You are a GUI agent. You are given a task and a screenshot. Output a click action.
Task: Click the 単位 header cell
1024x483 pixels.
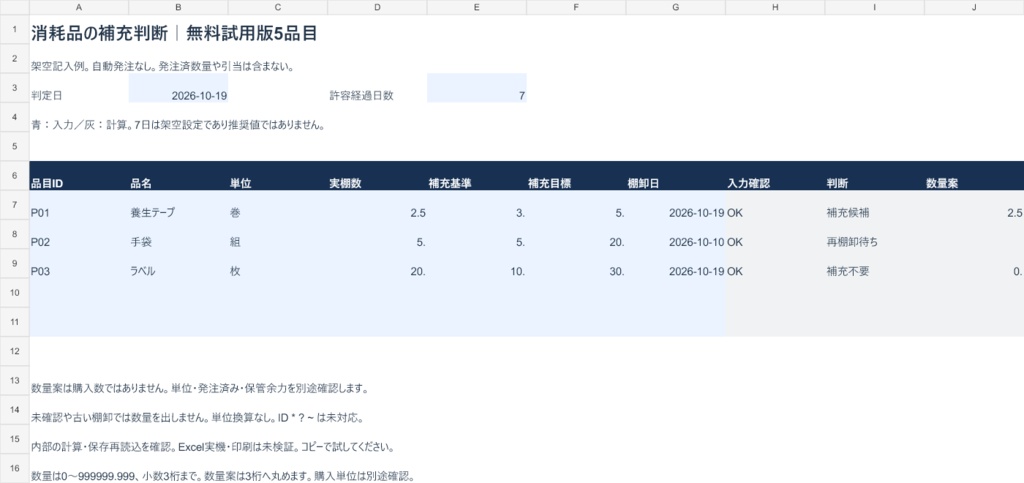[278, 176]
